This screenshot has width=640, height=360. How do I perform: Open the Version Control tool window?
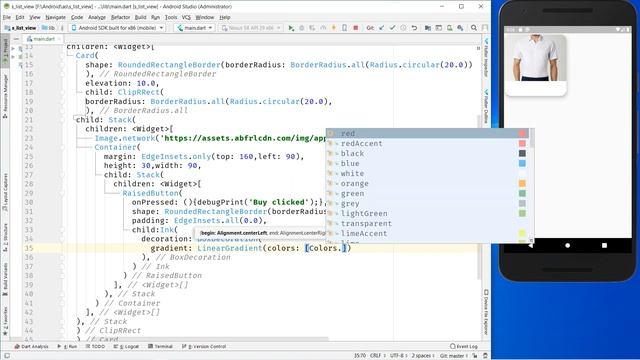click(204, 346)
